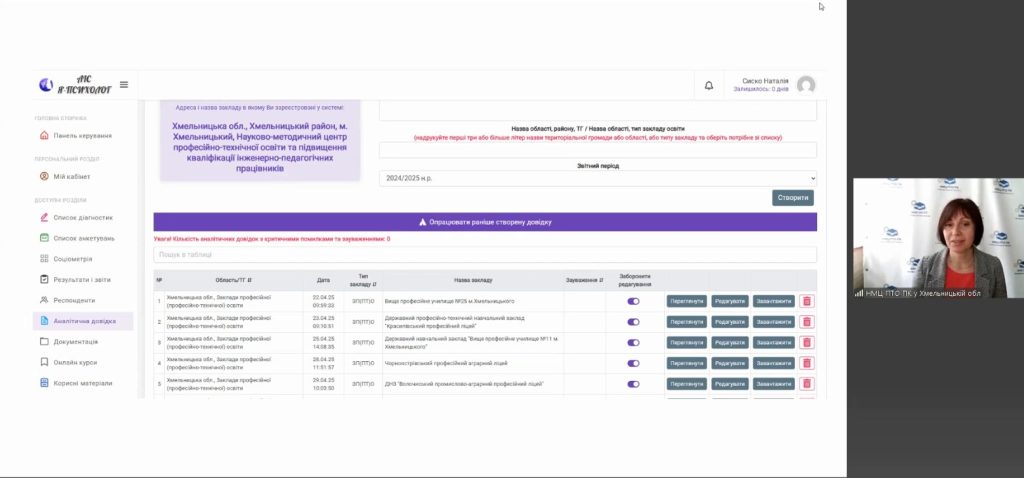Click Завантажити for row 2
This screenshot has width=1024, height=478.
[774, 322]
